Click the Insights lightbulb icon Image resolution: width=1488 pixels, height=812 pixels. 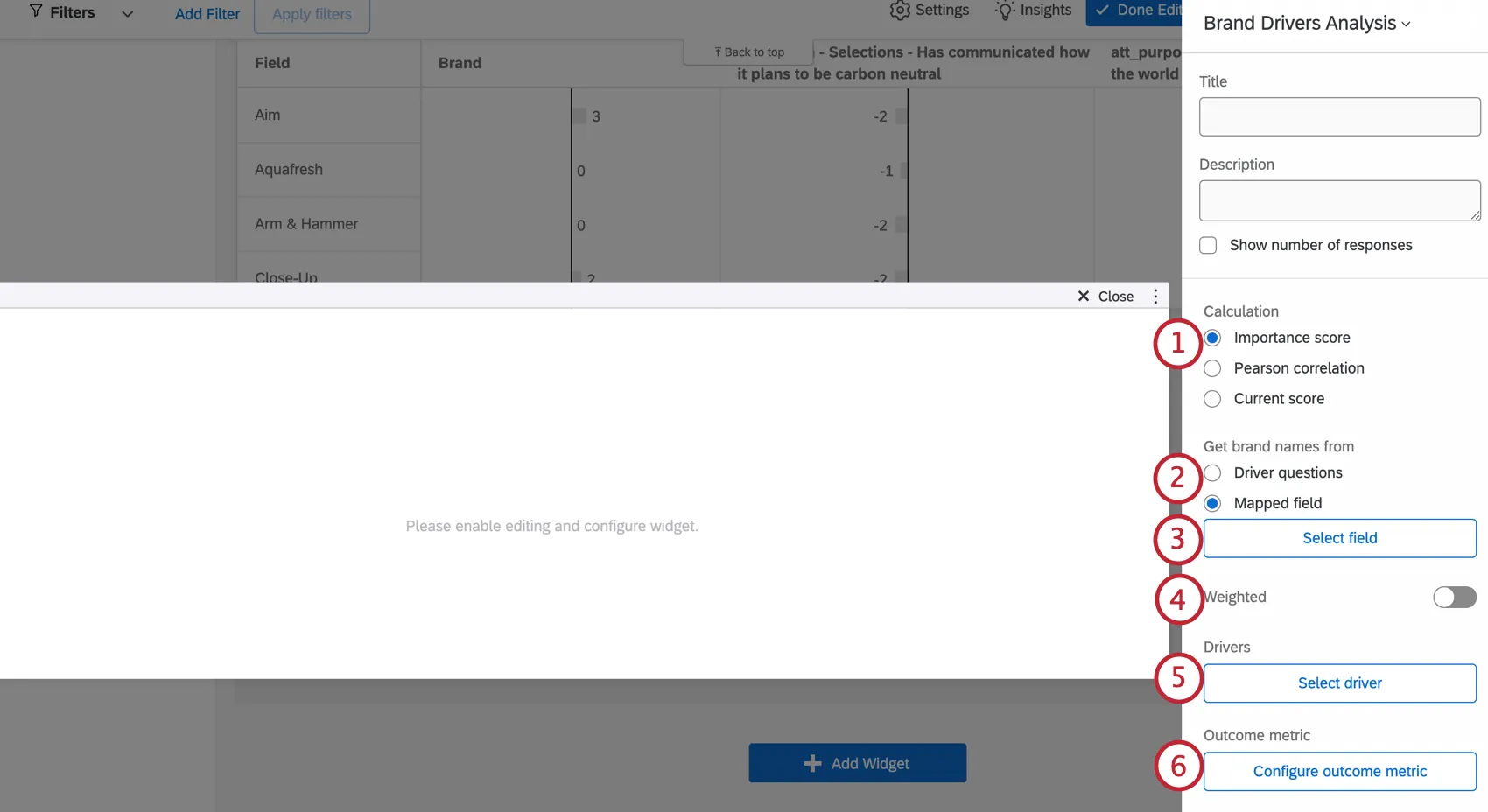1003,10
